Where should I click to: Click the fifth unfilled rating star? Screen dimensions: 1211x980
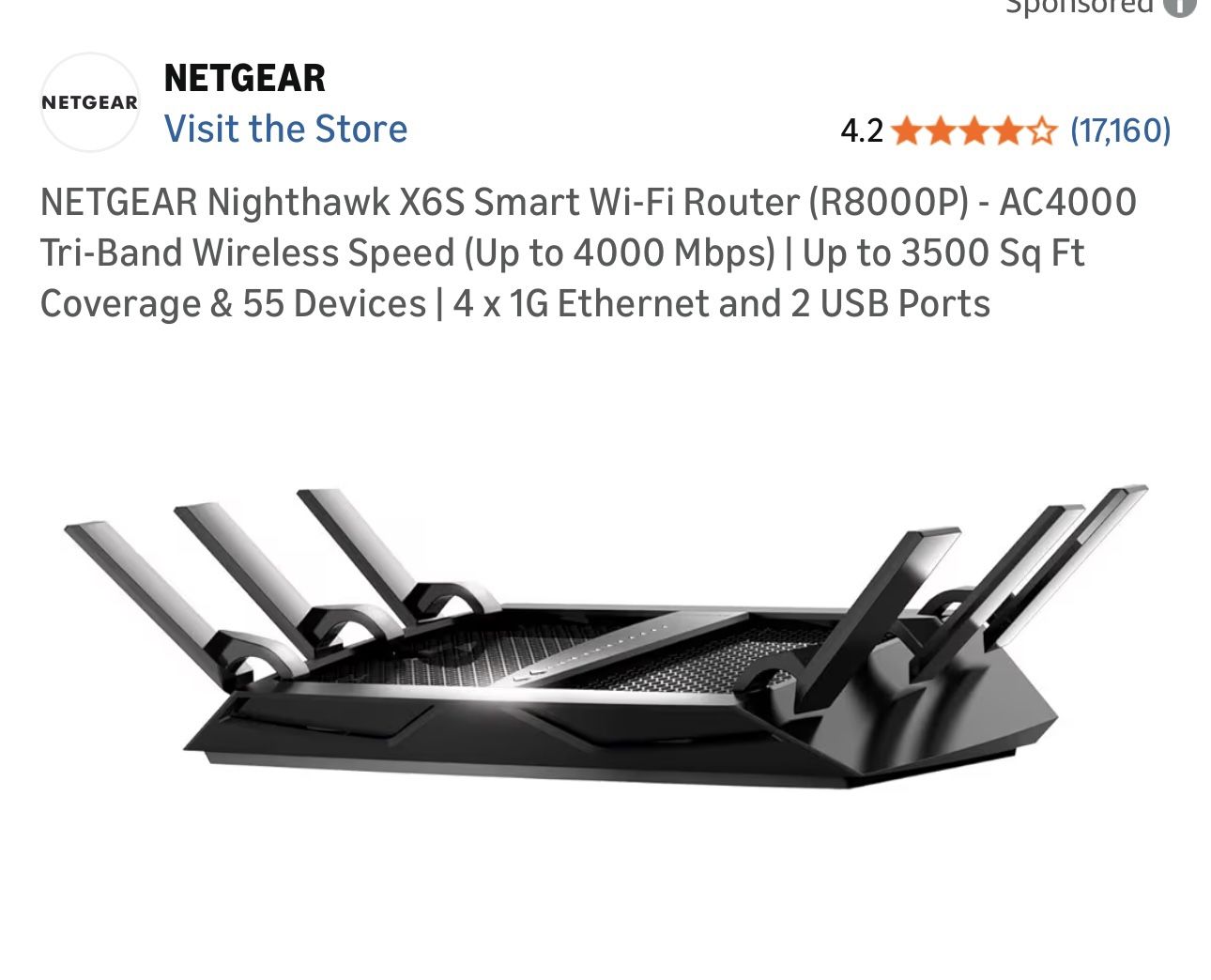[1041, 130]
